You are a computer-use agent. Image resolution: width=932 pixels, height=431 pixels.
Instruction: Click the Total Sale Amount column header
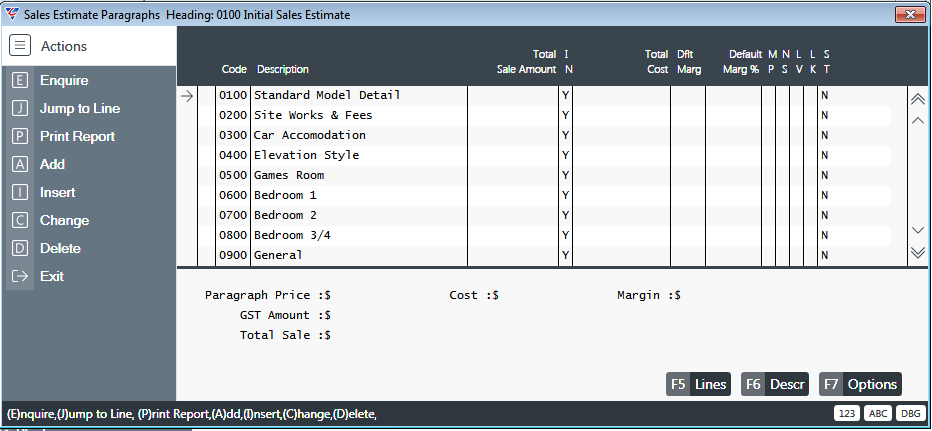click(526, 62)
